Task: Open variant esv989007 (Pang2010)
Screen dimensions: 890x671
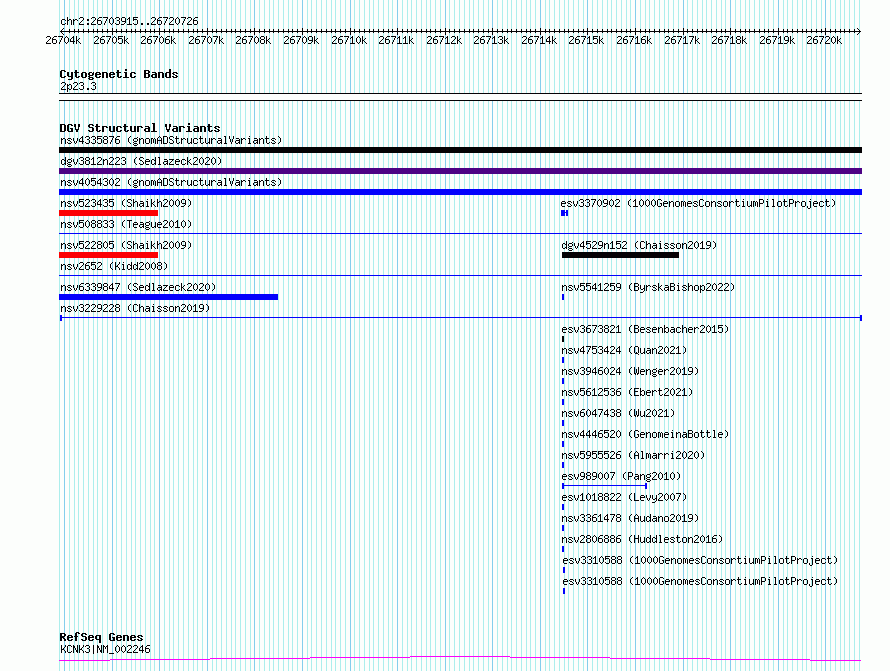Action: (621, 476)
